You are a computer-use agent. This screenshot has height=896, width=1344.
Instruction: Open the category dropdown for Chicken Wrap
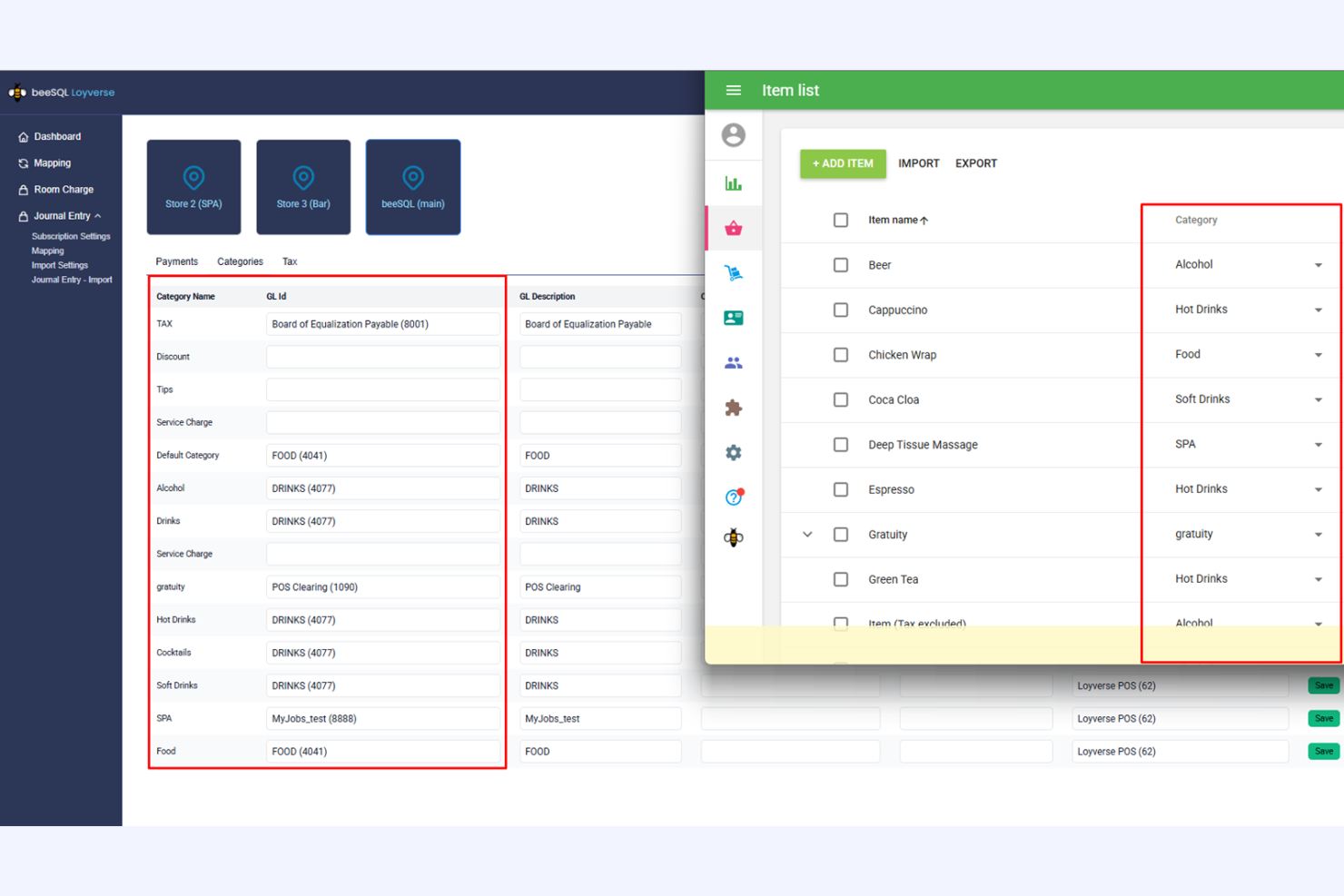click(x=1318, y=355)
